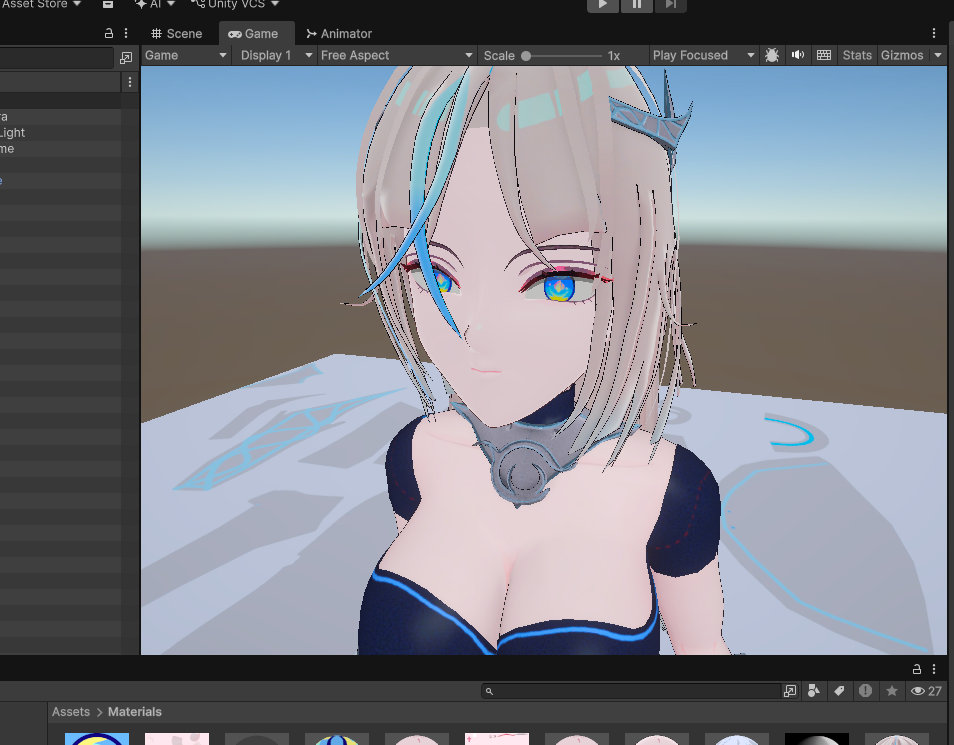This screenshot has width=954, height=745.
Task: Toggle Mute Audio speaker icon
Action: pos(798,55)
